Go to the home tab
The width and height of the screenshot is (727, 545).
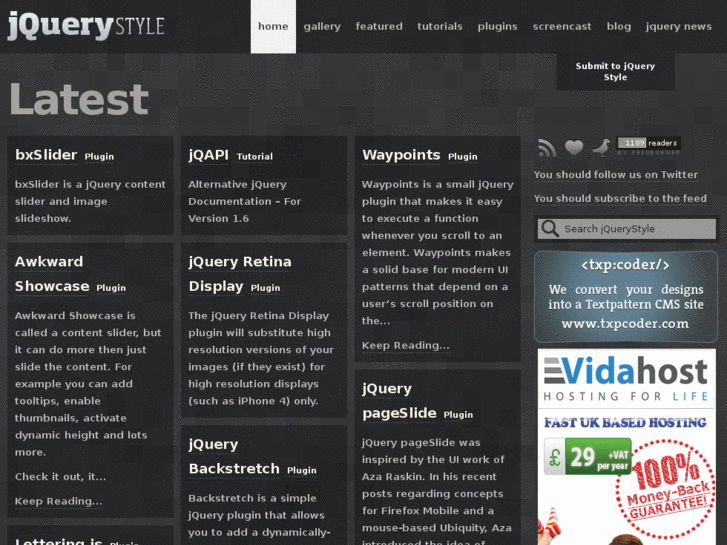tap(273, 26)
